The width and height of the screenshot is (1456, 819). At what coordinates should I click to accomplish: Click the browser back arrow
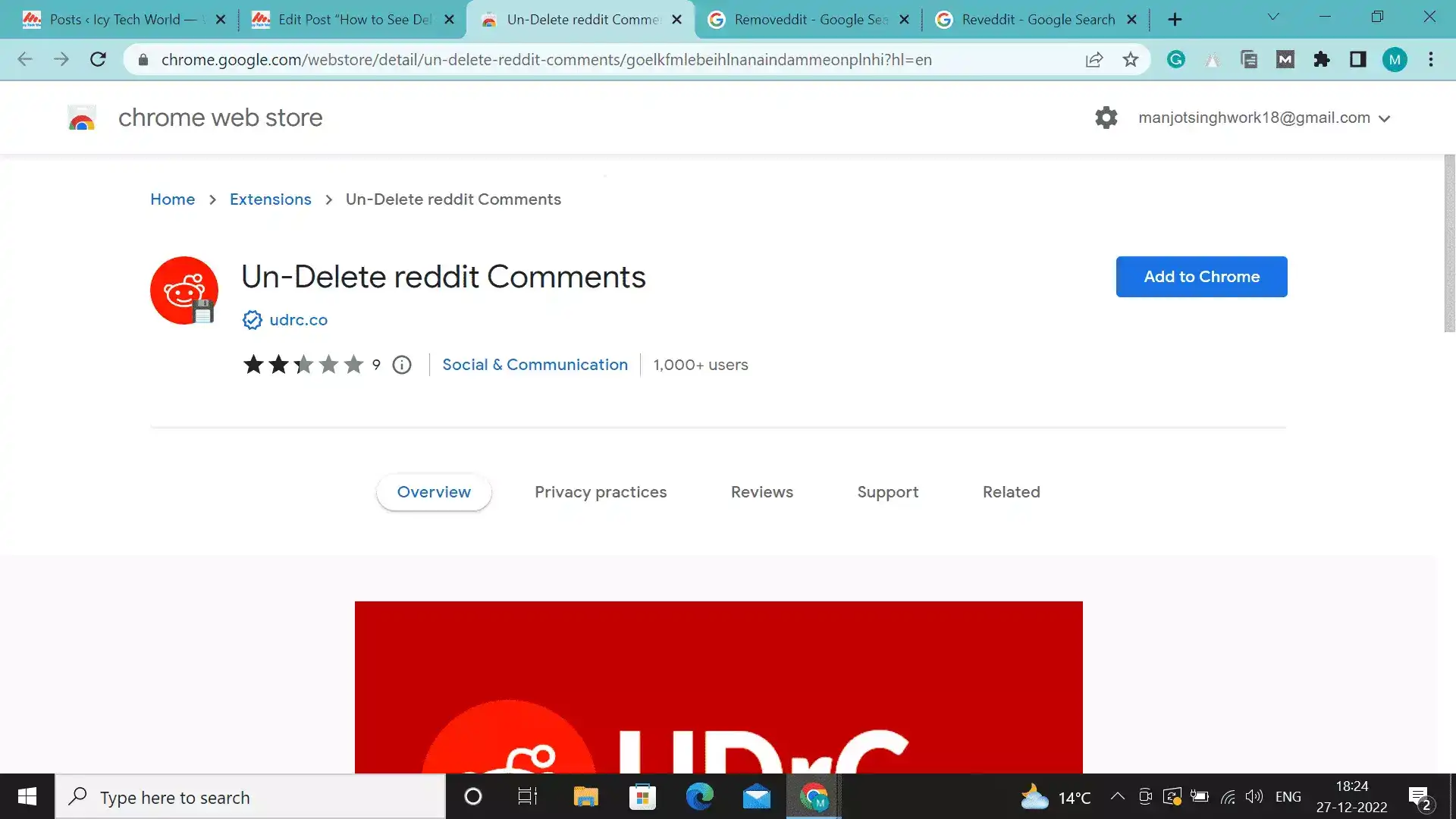coord(25,59)
